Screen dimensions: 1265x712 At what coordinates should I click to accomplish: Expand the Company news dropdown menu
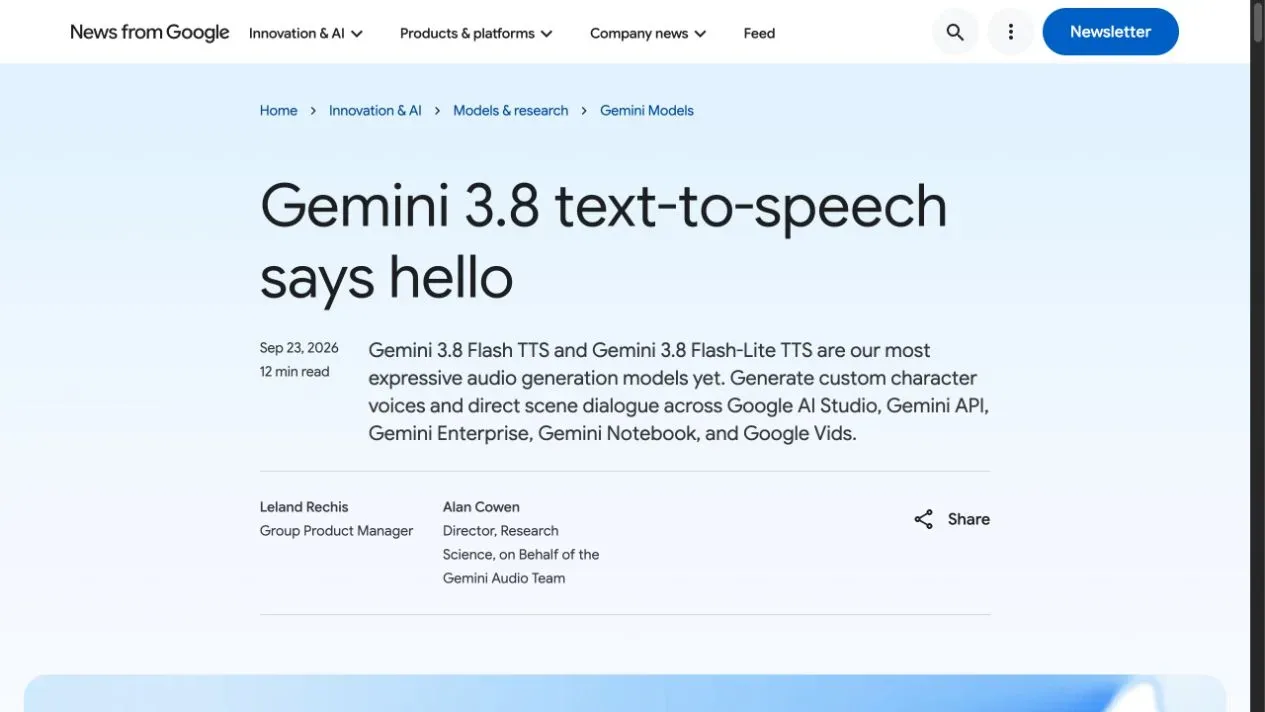click(648, 33)
